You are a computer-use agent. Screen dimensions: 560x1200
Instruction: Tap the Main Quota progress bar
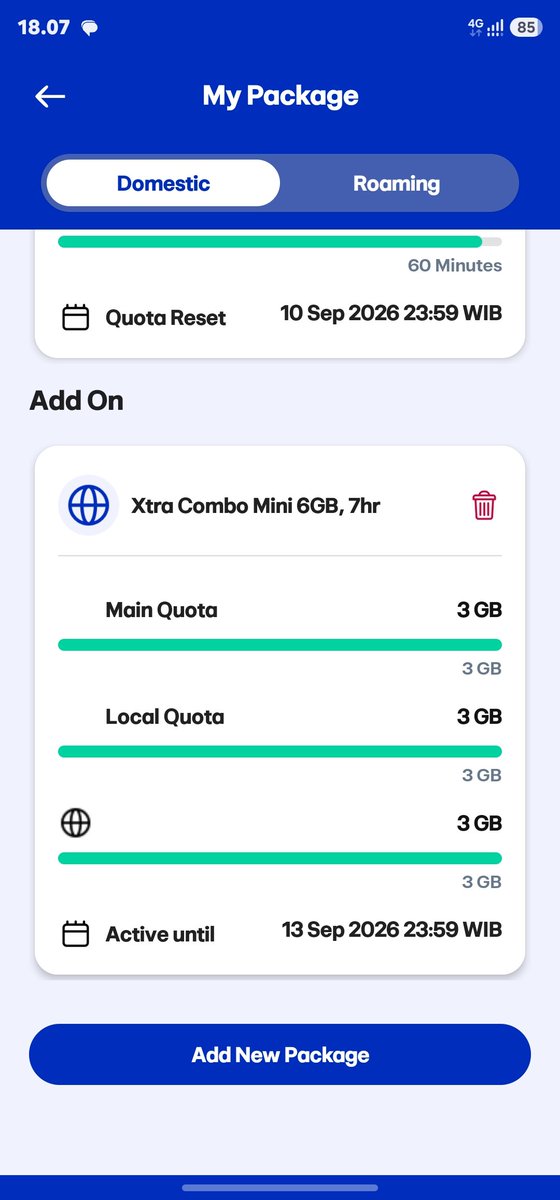pos(280,645)
